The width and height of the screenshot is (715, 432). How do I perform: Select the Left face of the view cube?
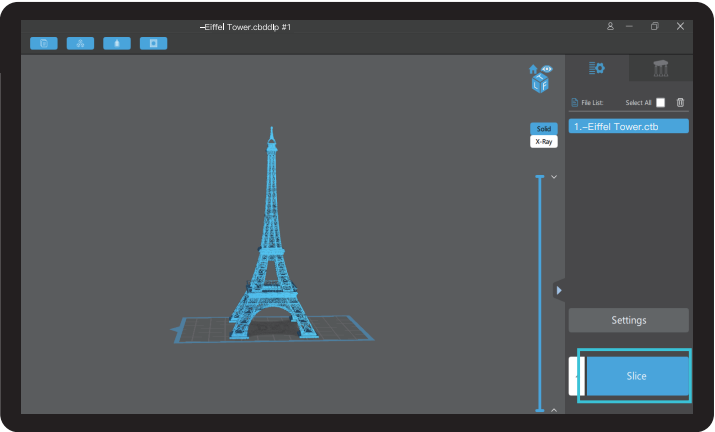536,85
